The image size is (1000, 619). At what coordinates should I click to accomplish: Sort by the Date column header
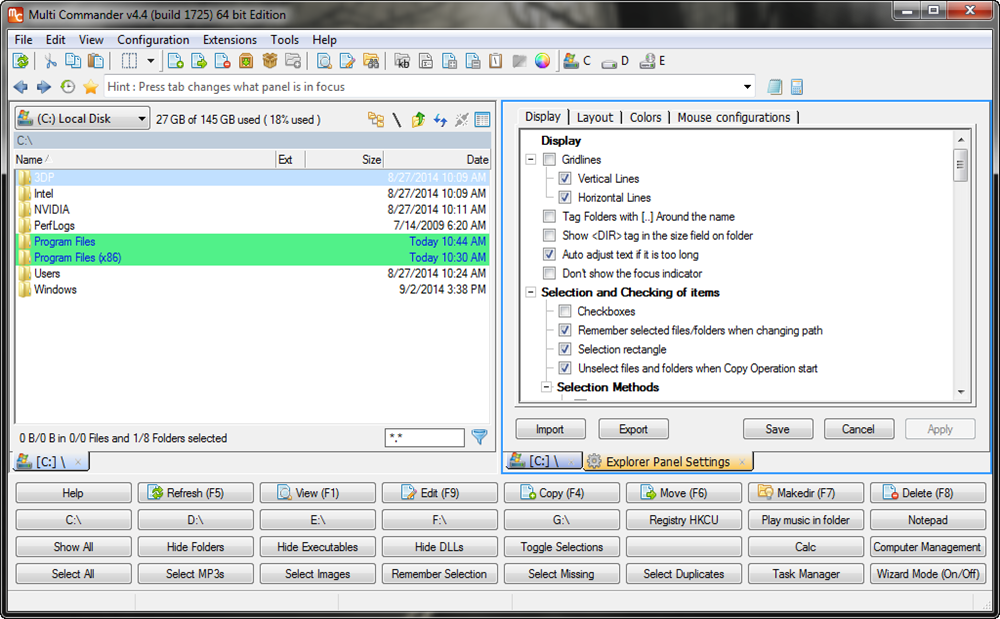[x=437, y=159]
